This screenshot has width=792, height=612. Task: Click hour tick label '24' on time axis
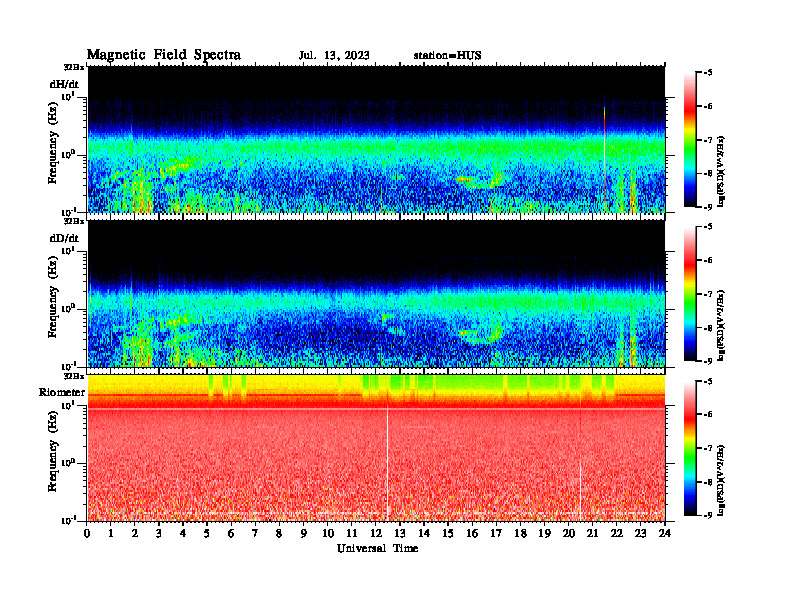pyautogui.click(x=665, y=534)
